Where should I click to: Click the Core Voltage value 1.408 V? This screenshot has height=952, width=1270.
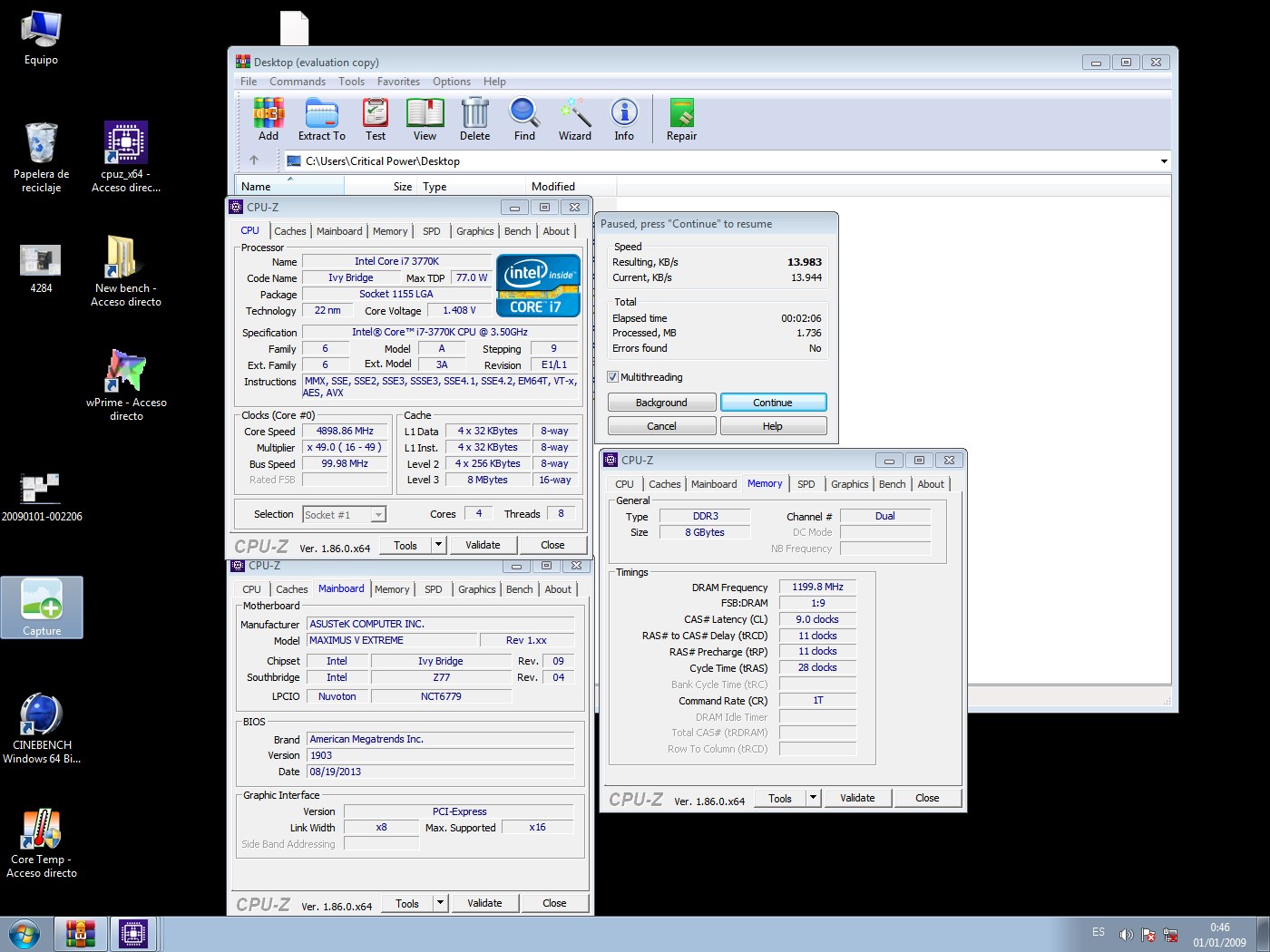pyautogui.click(x=459, y=310)
